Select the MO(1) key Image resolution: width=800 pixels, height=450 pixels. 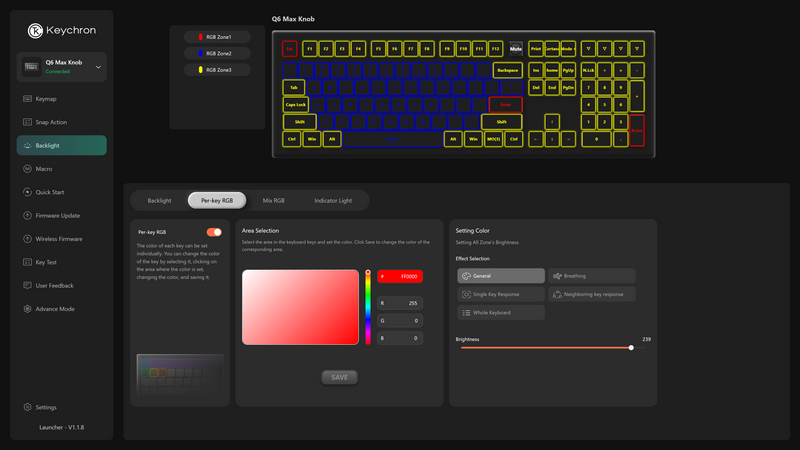click(493, 139)
